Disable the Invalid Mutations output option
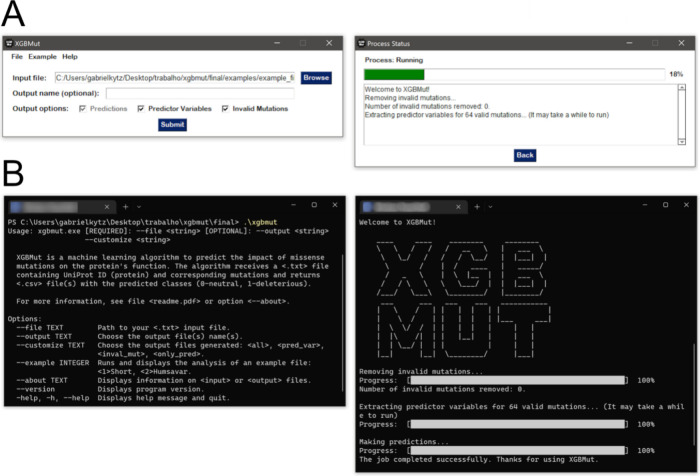The height and width of the screenshot is (476, 700). [x=225, y=109]
